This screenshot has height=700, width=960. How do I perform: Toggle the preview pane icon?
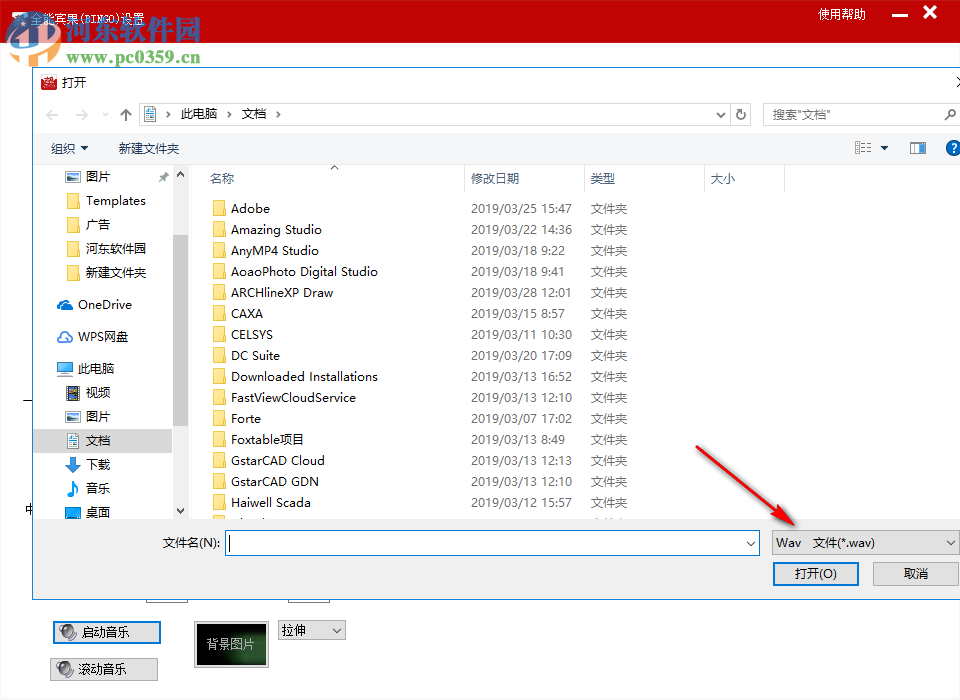[x=918, y=148]
